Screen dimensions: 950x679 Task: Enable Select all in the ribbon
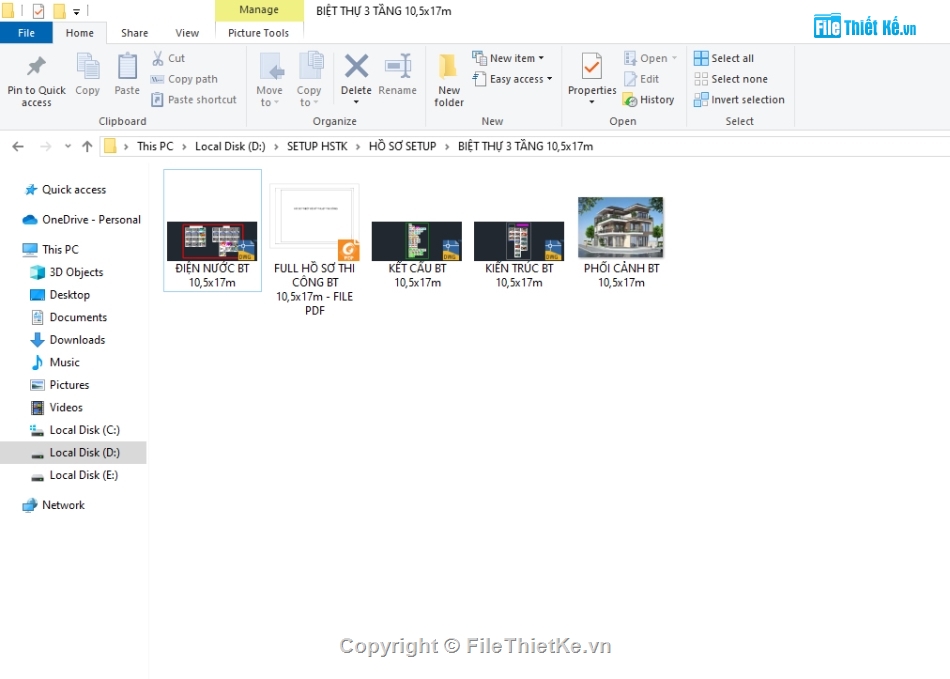pos(724,57)
